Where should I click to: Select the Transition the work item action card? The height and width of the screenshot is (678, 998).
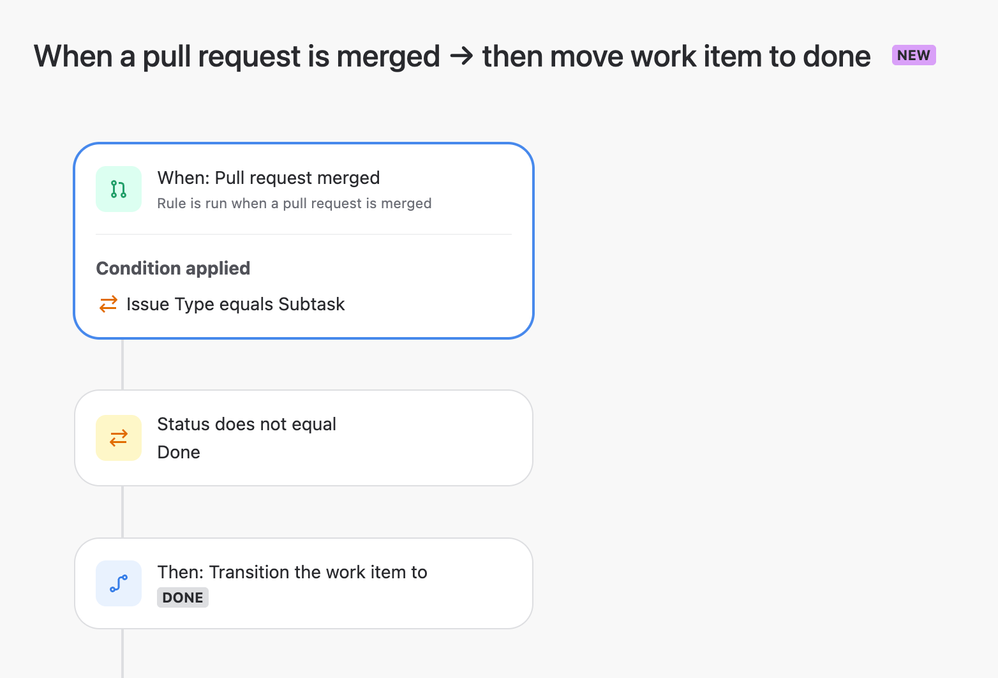[304, 583]
